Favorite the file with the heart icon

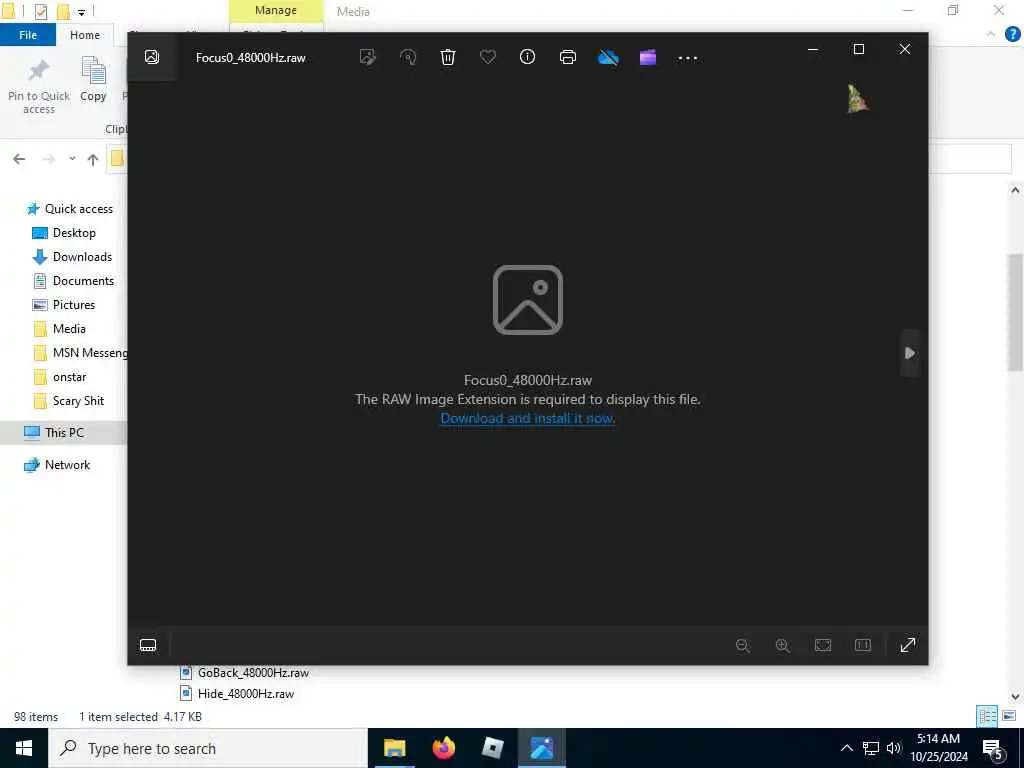coord(488,57)
